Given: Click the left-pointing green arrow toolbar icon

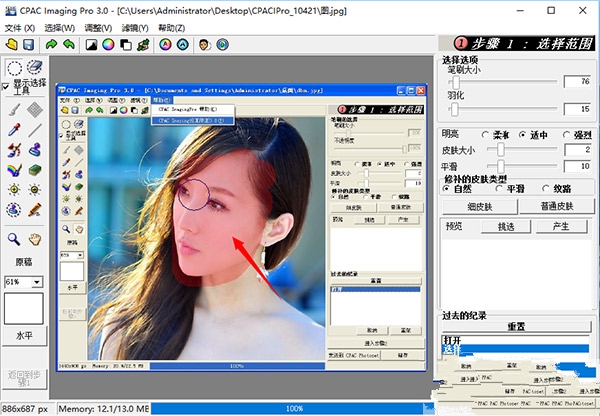Looking at the screenshot, I should (69, 45).
